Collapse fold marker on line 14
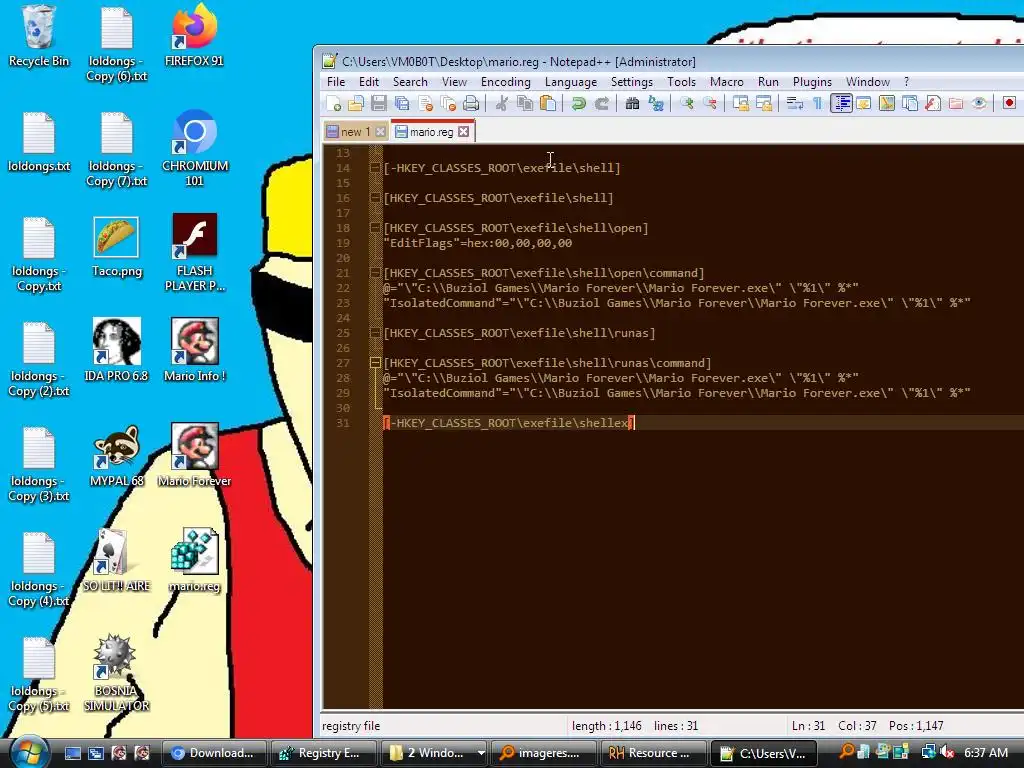The image size is (1024, 768). tap(375, 168)
